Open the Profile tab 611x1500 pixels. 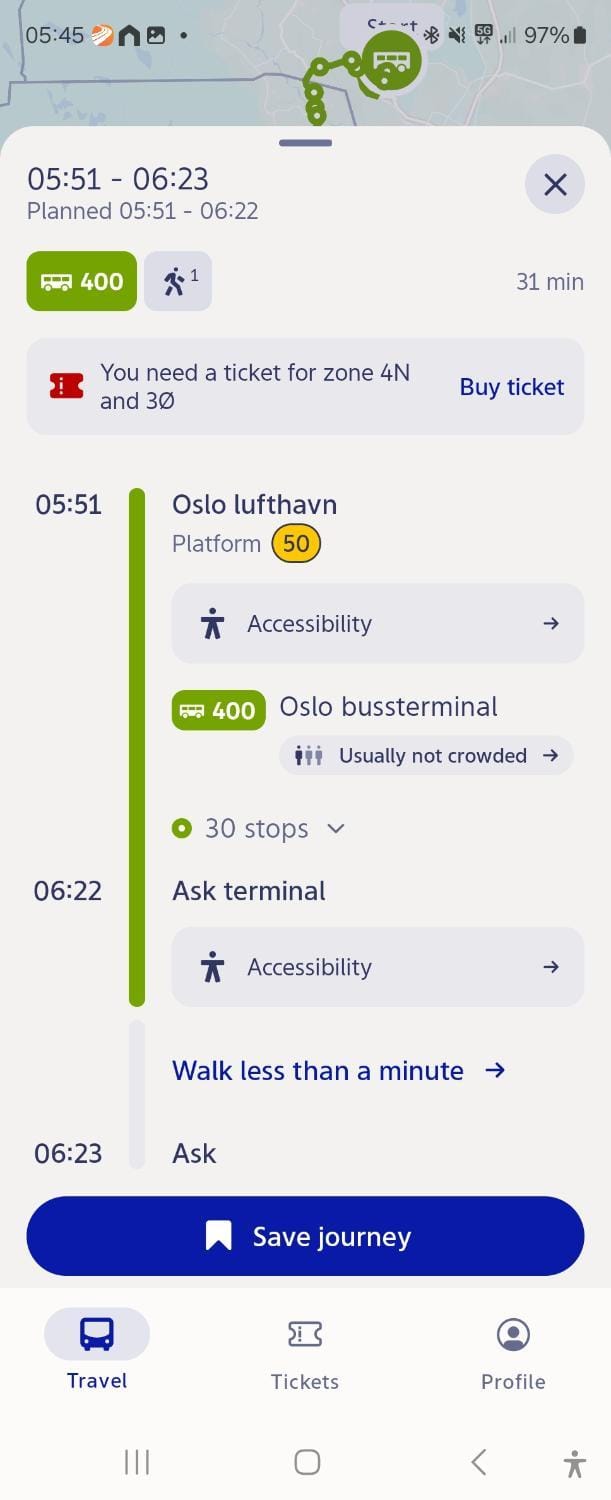(x=513, y=1353)
